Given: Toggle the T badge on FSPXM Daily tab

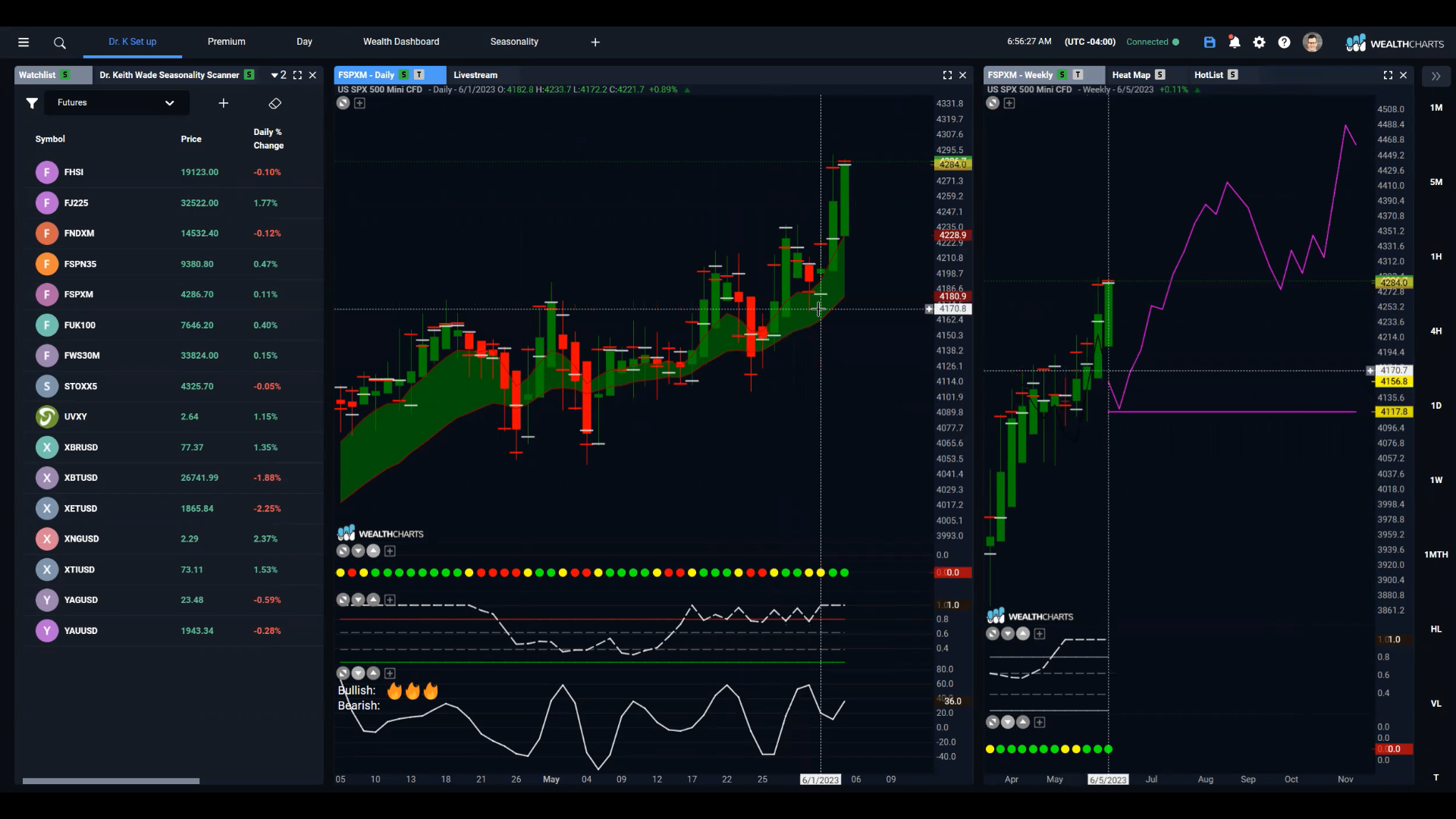Looking at the screenshot, I should [x=419, y=75].
